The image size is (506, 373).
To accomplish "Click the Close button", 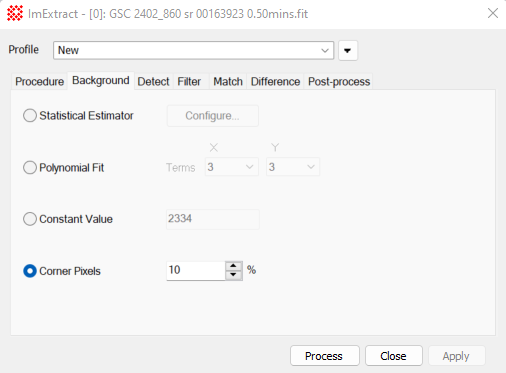I will click(394, 356).
